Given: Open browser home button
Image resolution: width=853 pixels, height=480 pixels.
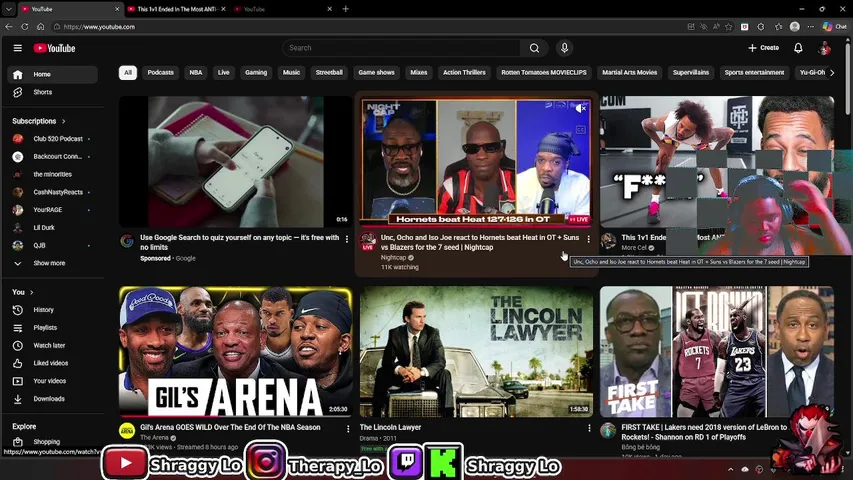Looking at the screenshot, I should 40,26.
